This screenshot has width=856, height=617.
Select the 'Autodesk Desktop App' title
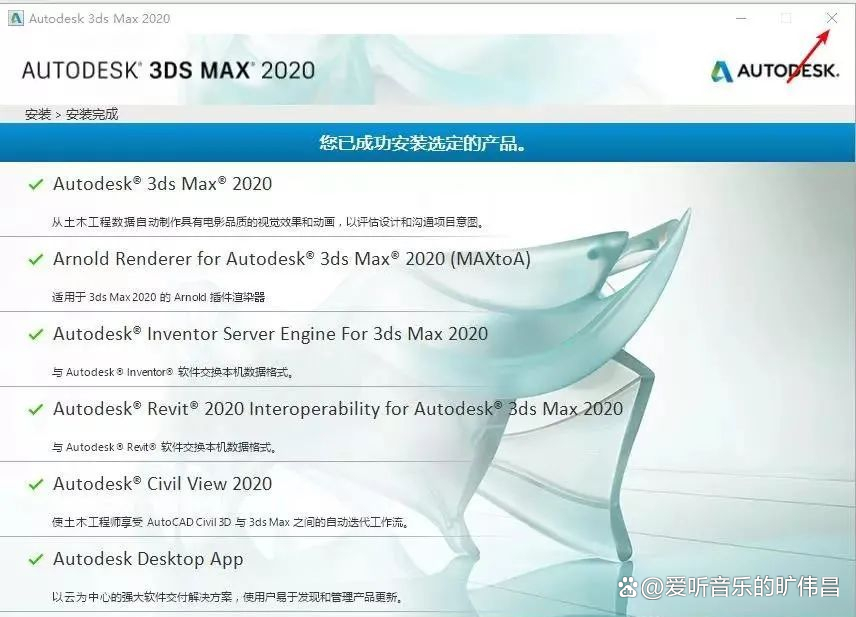148,559
